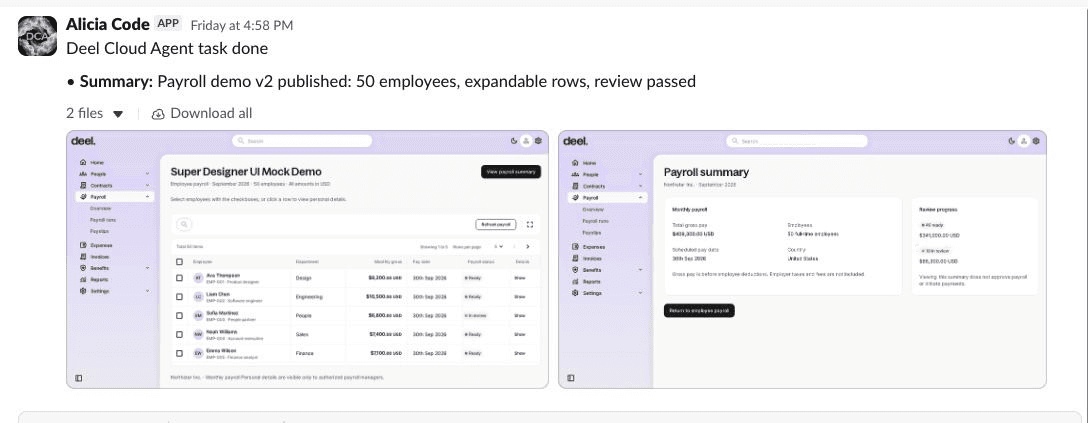
Task: Click the Friday at 4:58 PM timestamp
Action: click(241, 26)
